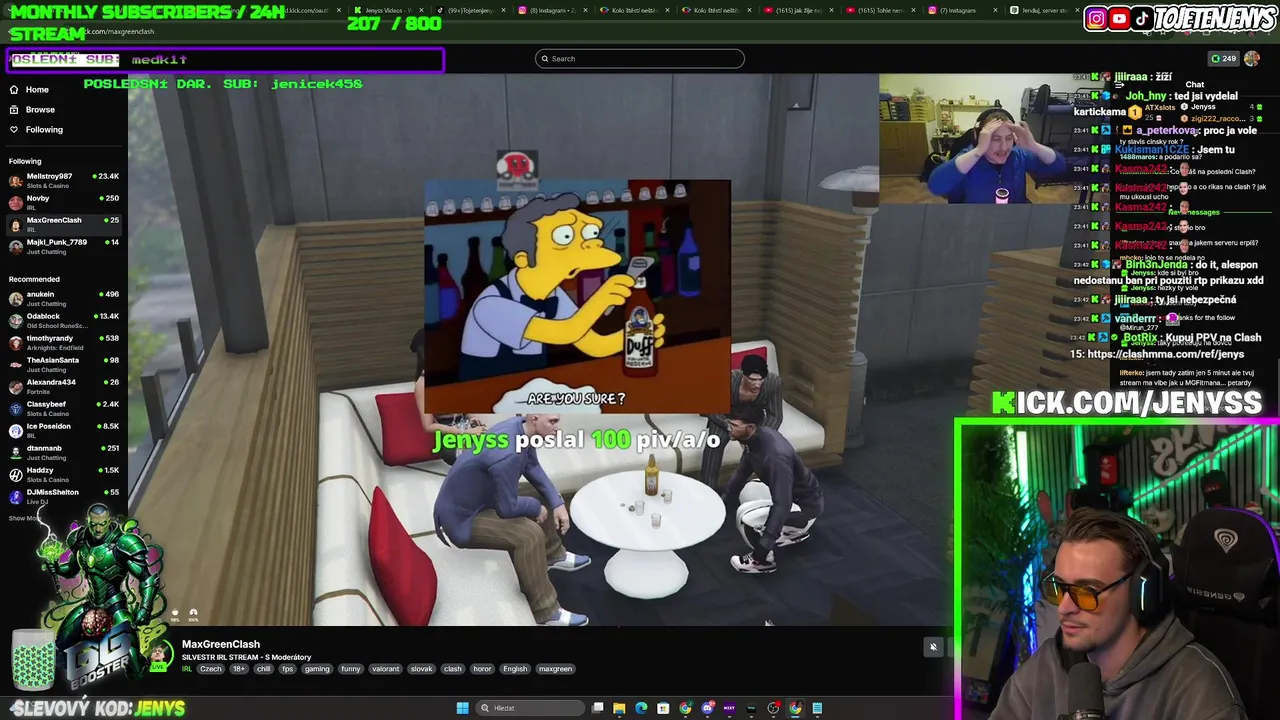1280x720 pixels.
Task: Close the Jenyss Videos browser tab
Action: pyautogui.click(x=421, y=10)
